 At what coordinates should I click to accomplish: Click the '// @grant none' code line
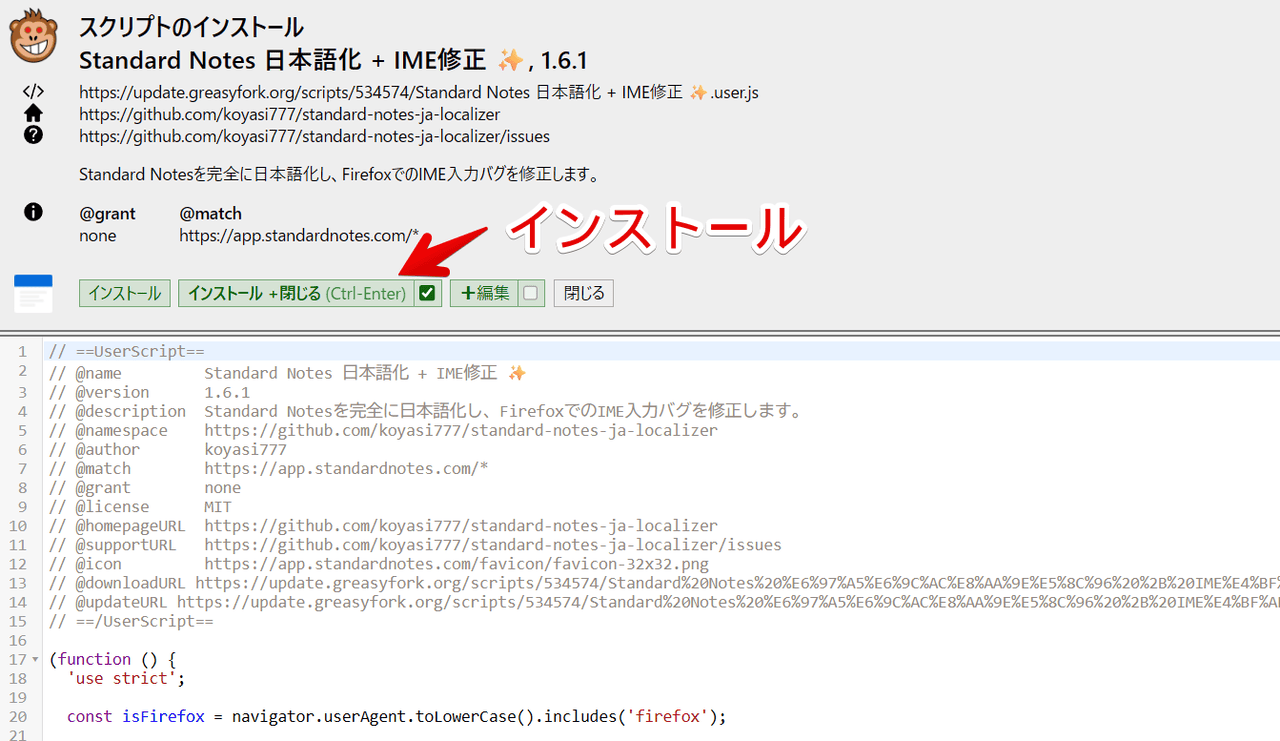145,487
